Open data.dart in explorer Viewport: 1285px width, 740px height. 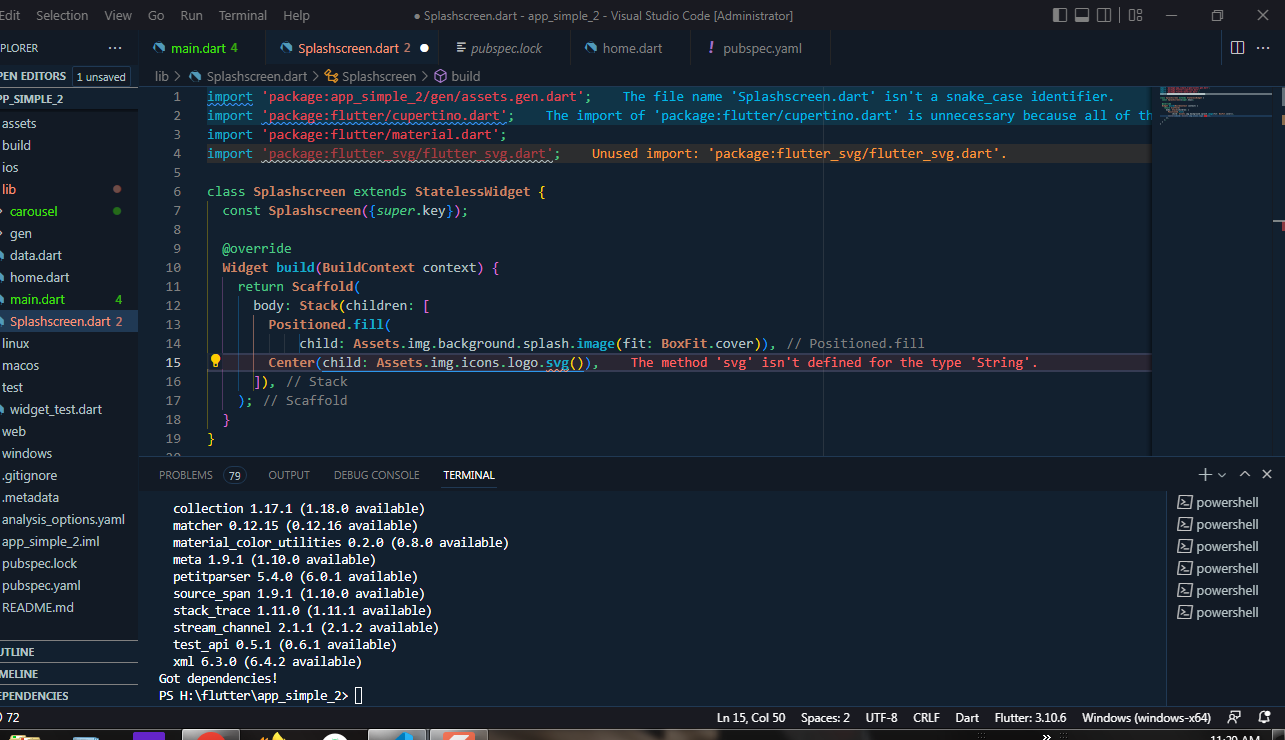coord(36,255)
